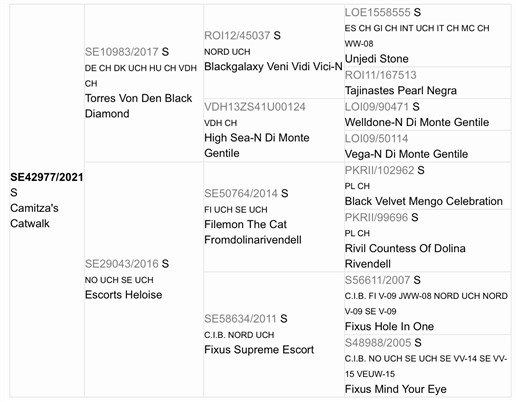Follow the S48988/2005 registration link

click(378, 342)
